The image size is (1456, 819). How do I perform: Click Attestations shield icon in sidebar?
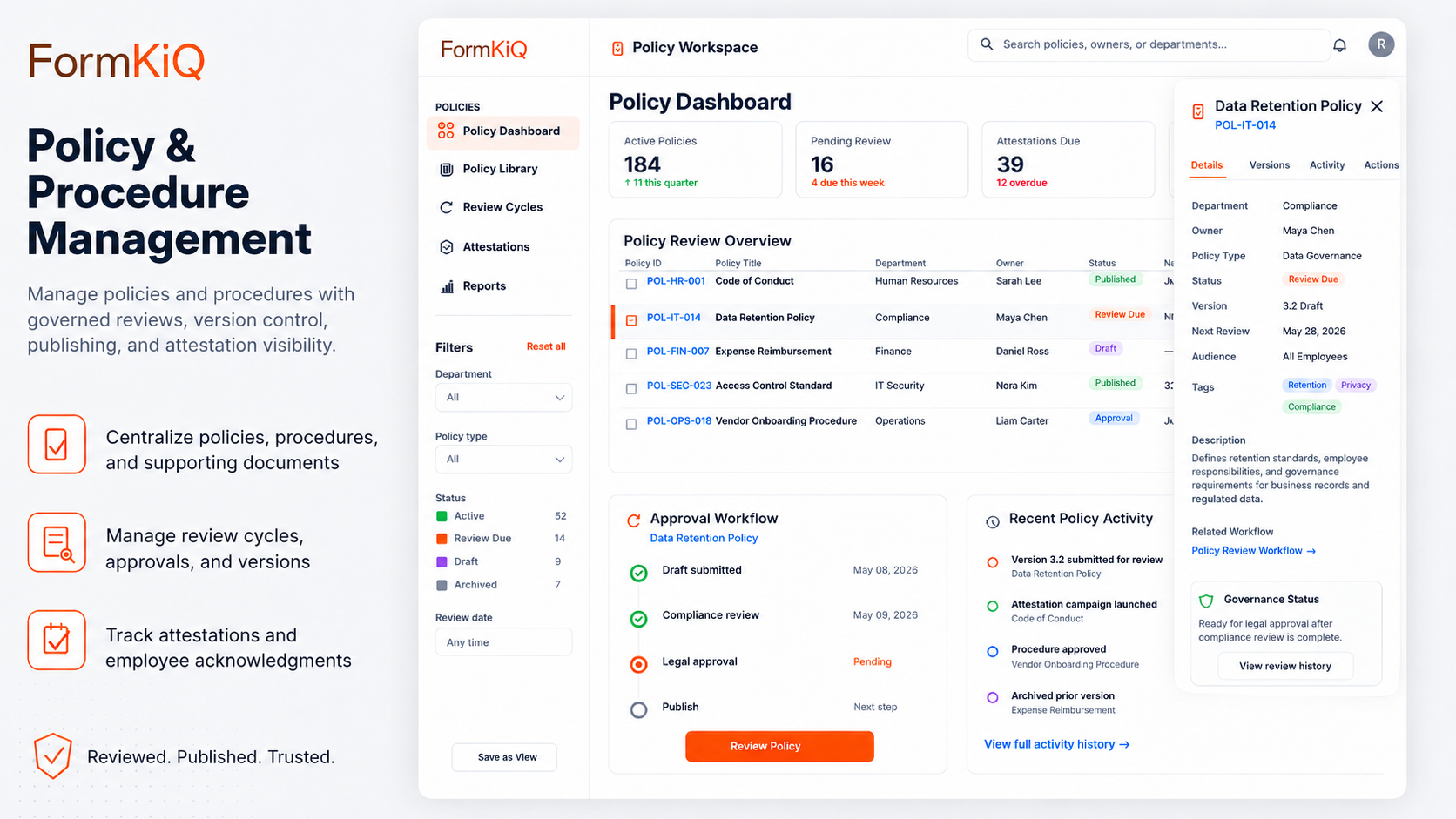click(x=447, y=247)
